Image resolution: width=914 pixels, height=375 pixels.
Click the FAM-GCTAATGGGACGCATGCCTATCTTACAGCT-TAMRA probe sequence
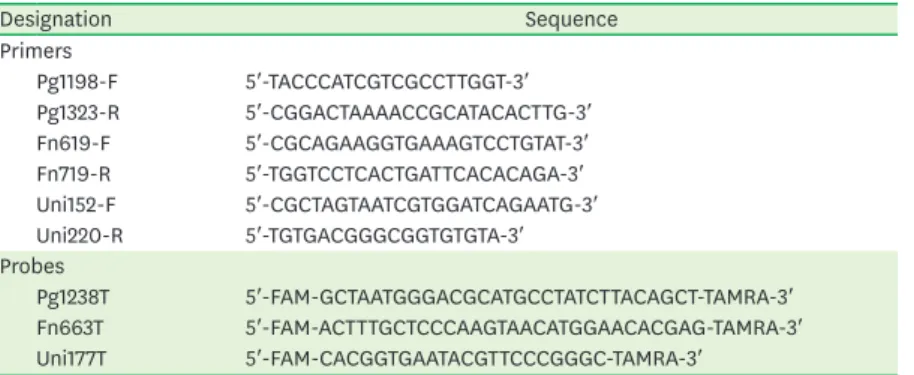[x=519, y=297]
